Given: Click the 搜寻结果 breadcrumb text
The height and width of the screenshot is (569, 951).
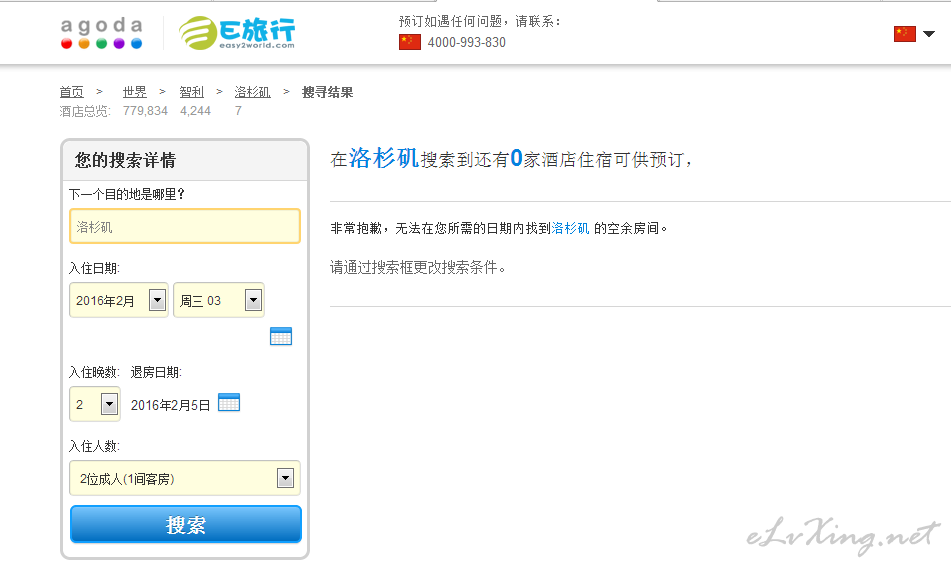Looking at the screenshot, I should 328,92.
